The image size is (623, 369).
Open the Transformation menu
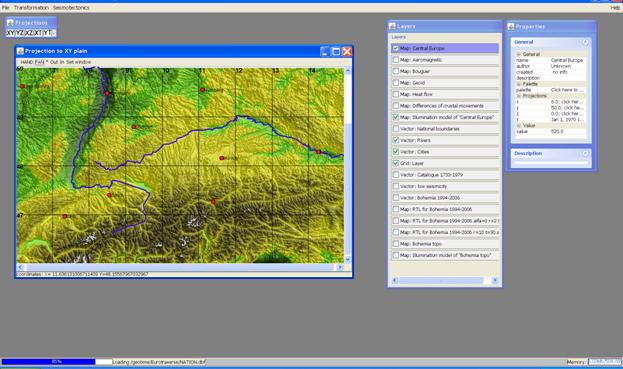(31, 8)
